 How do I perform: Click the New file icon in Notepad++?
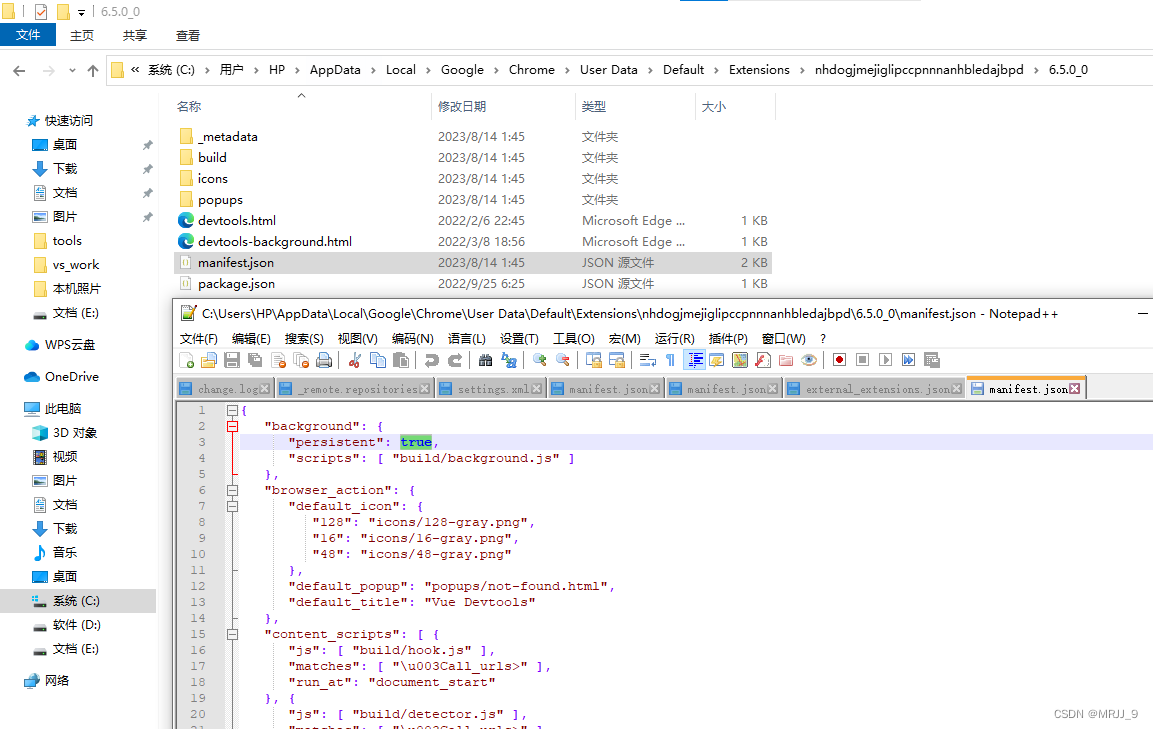pyautogui.click(x=187, y=360)
